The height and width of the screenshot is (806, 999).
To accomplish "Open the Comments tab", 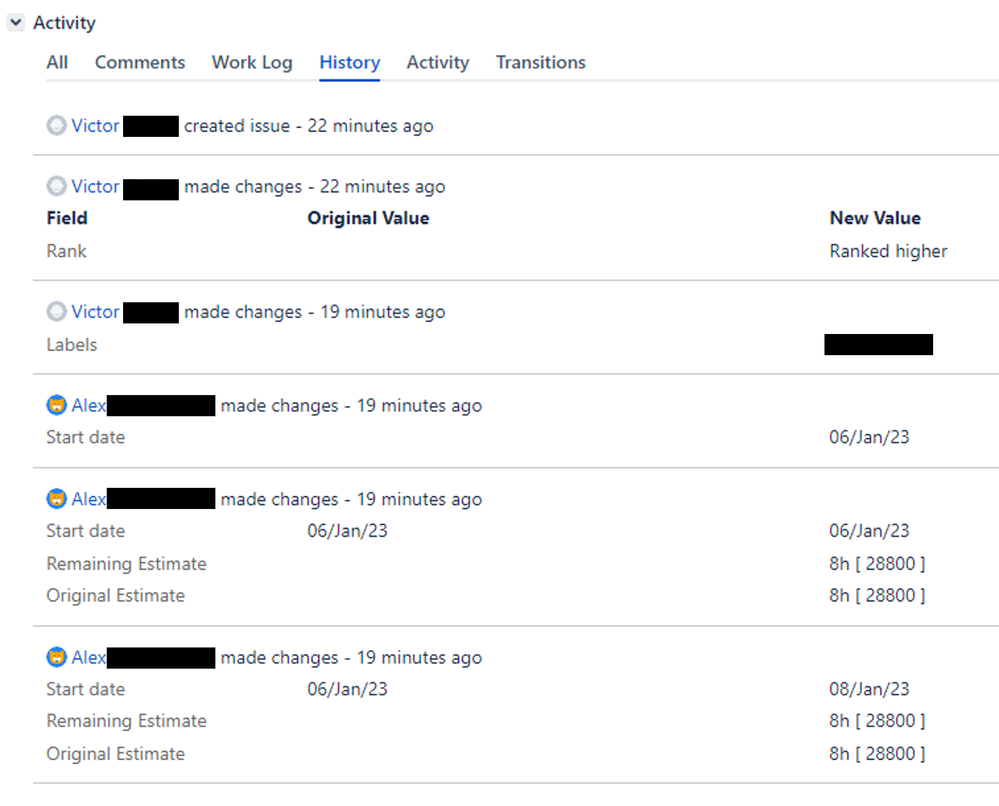I will [140, 62].
